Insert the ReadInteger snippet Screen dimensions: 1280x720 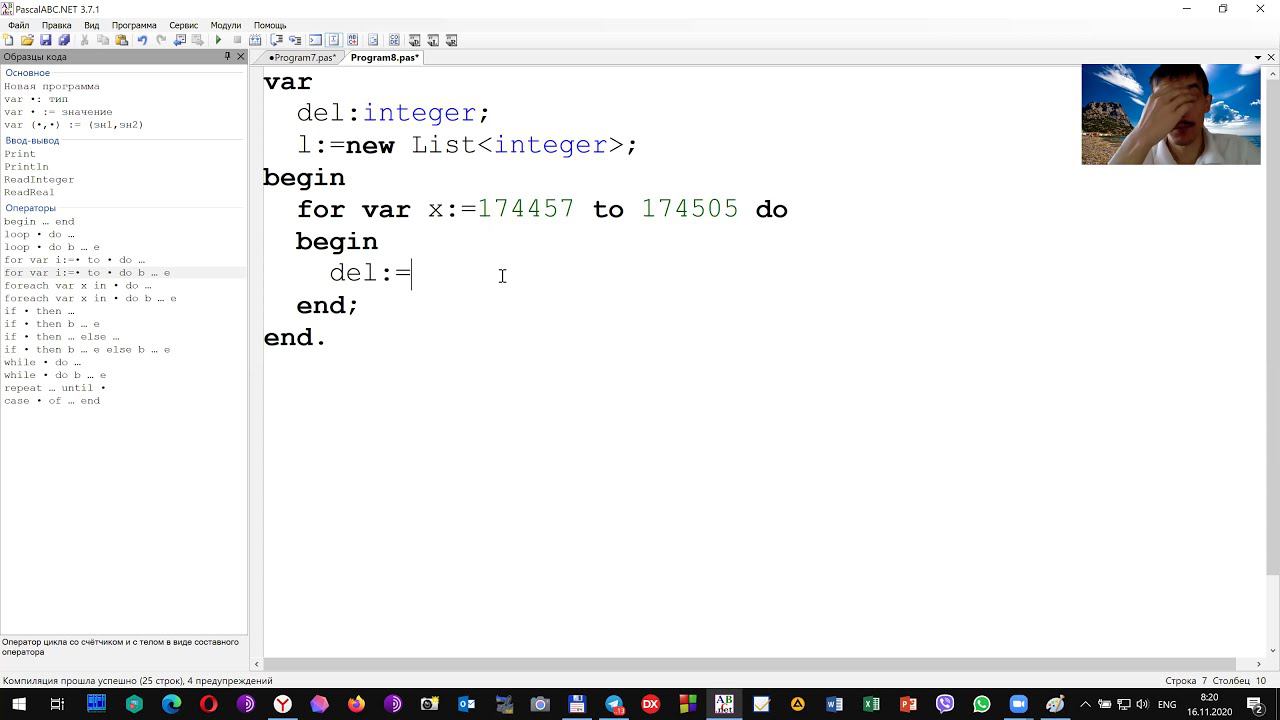coord(39,180)
